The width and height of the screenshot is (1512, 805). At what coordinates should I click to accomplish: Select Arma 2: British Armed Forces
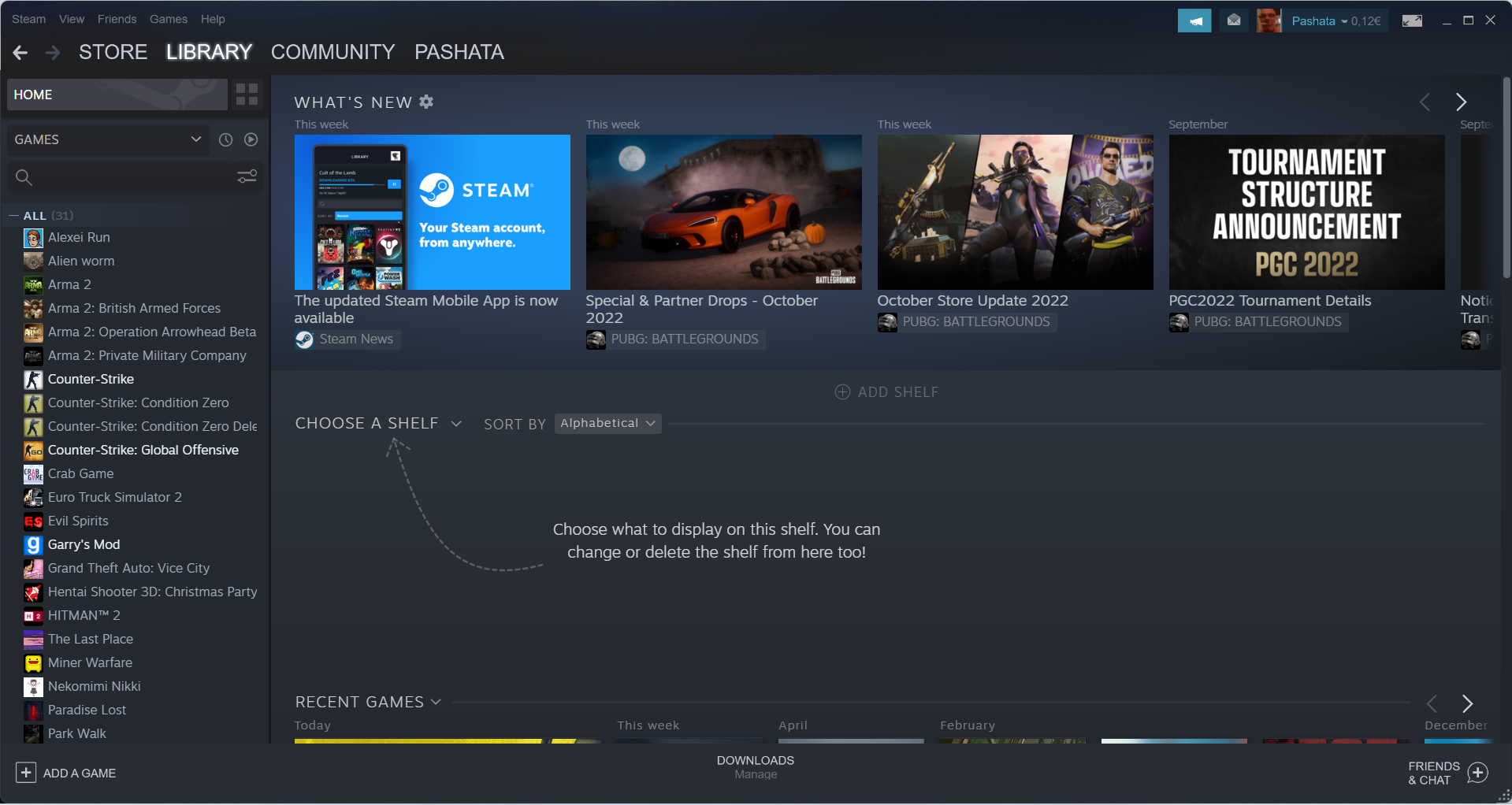pyautogui.click(x=134, y=308)
